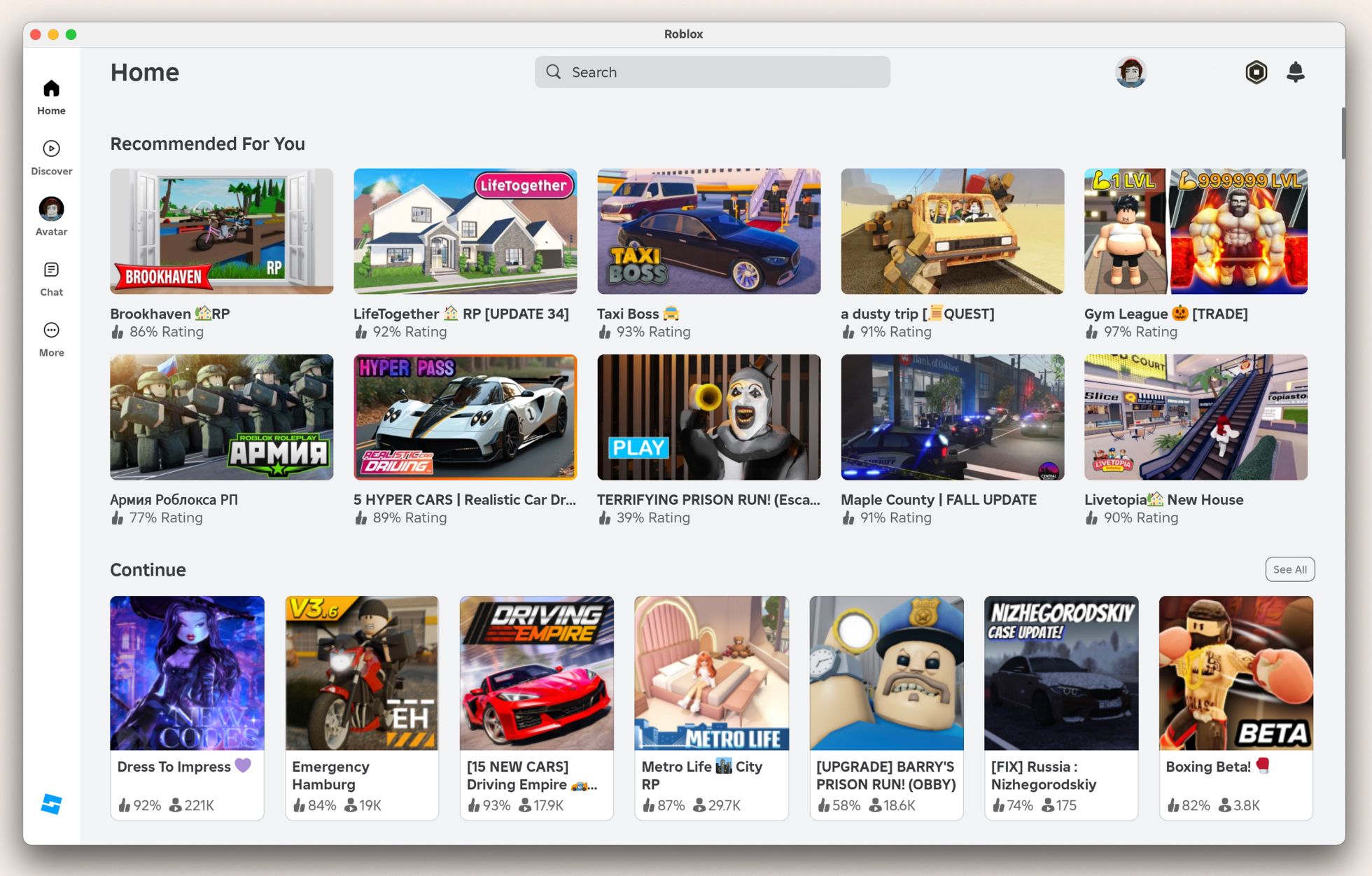
Task: Open the Livetopia New House thumbnail
Action: coord(1196,417)
